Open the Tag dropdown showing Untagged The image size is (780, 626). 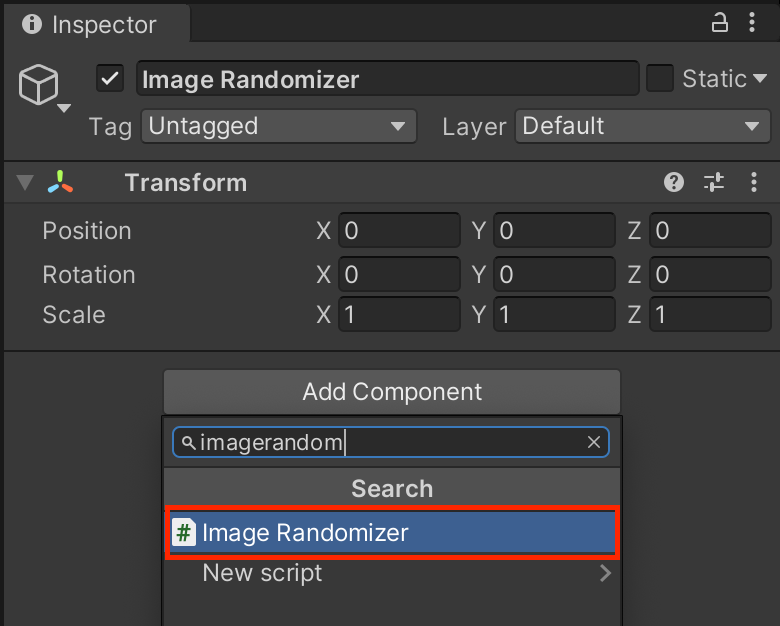(x=278, y=126)
